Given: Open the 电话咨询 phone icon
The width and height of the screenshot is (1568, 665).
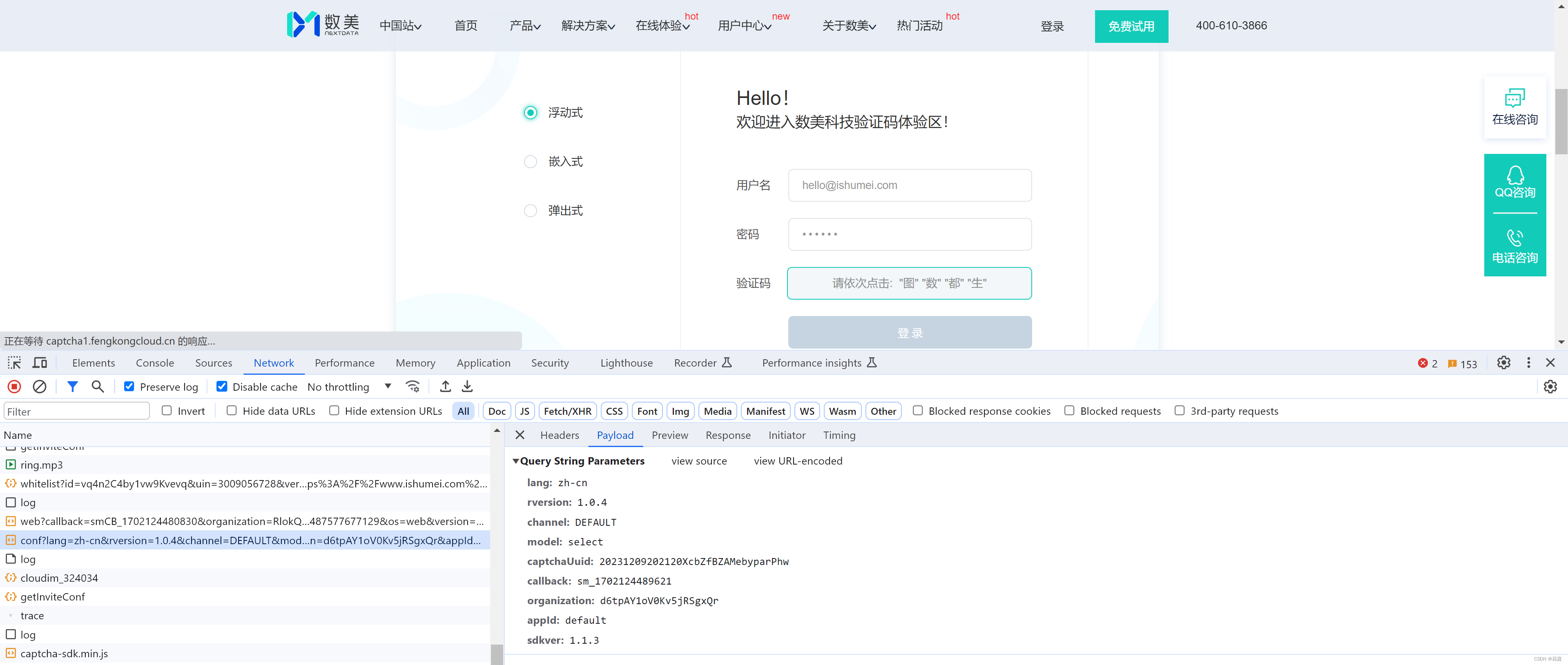Looking at the screenshot, I should (x=1515, y=246).
